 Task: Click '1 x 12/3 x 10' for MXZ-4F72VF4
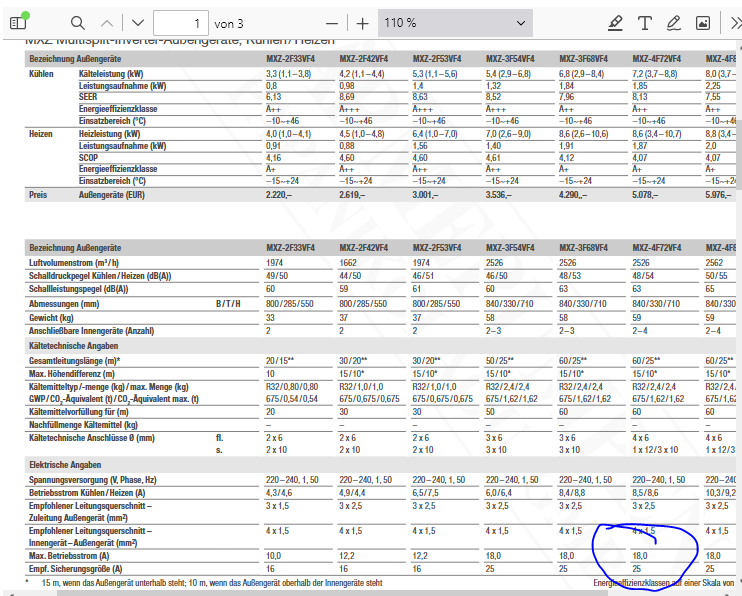click(x=655, y=450)
